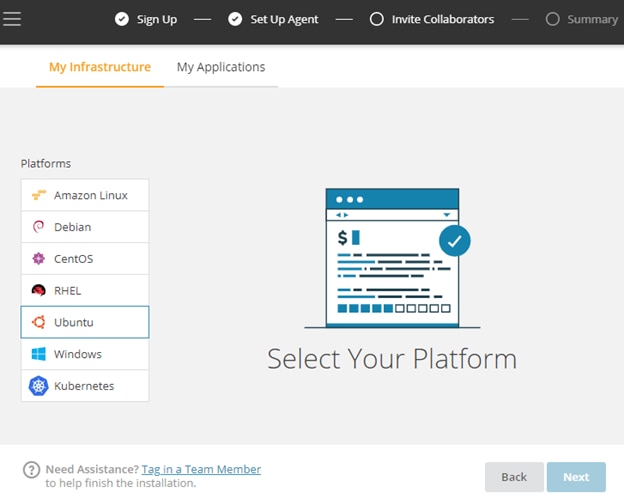The height and width of the screenshot is (499, 624).
Task: Click the Kubernetes wheel icon
Action: tap(39, 386)
